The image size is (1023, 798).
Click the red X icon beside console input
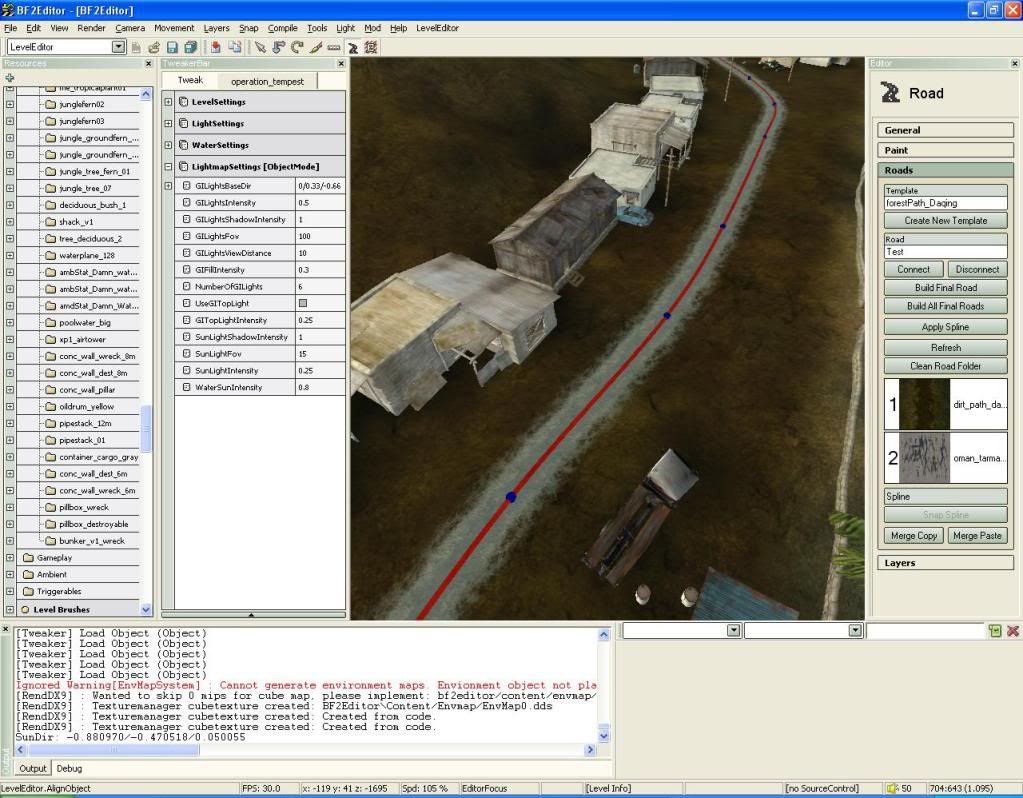tap(1012, 631)
